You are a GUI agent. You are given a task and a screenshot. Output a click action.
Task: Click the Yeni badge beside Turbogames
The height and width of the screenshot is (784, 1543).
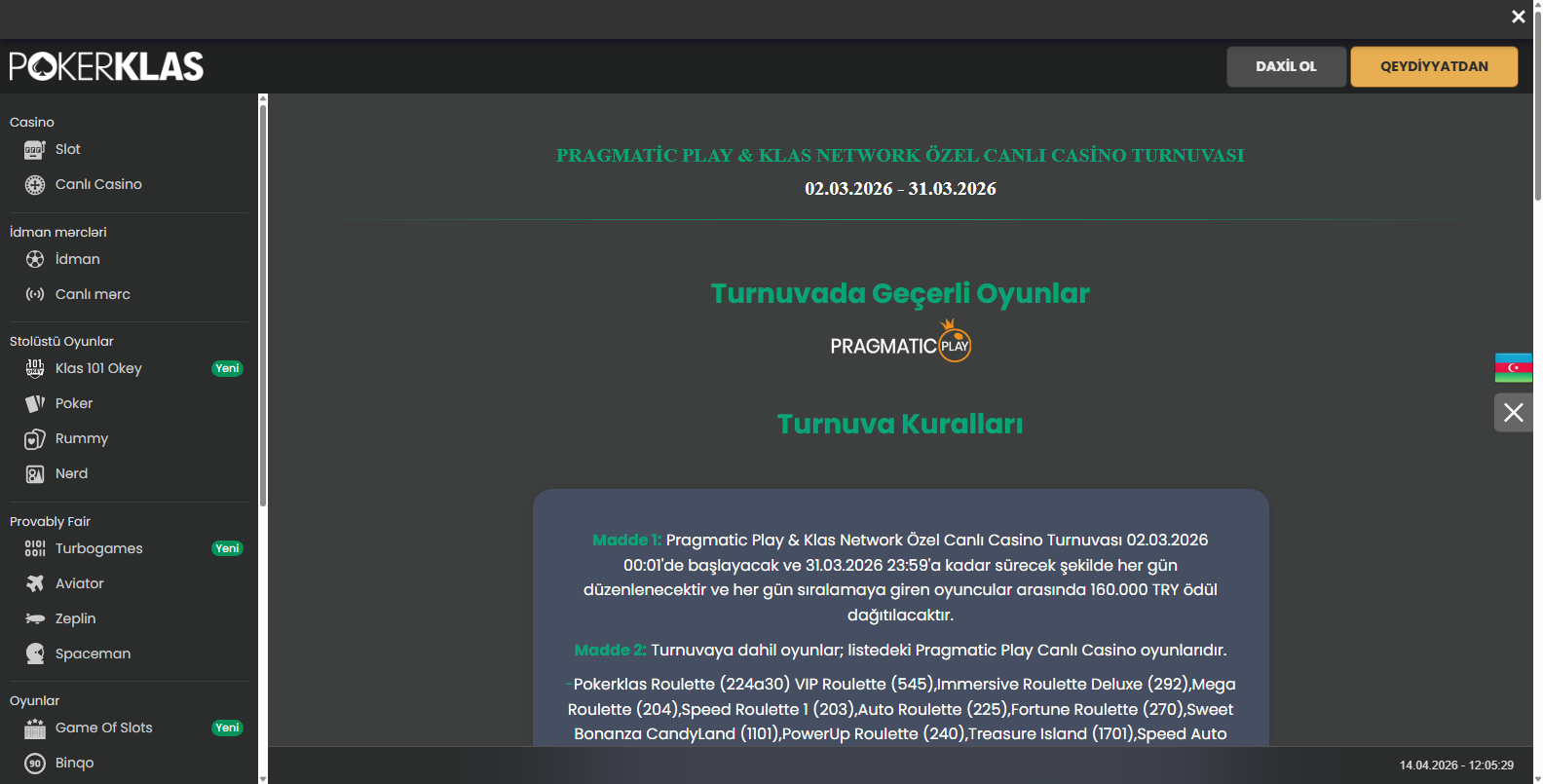pyautogui.click(x=227, y=548)
